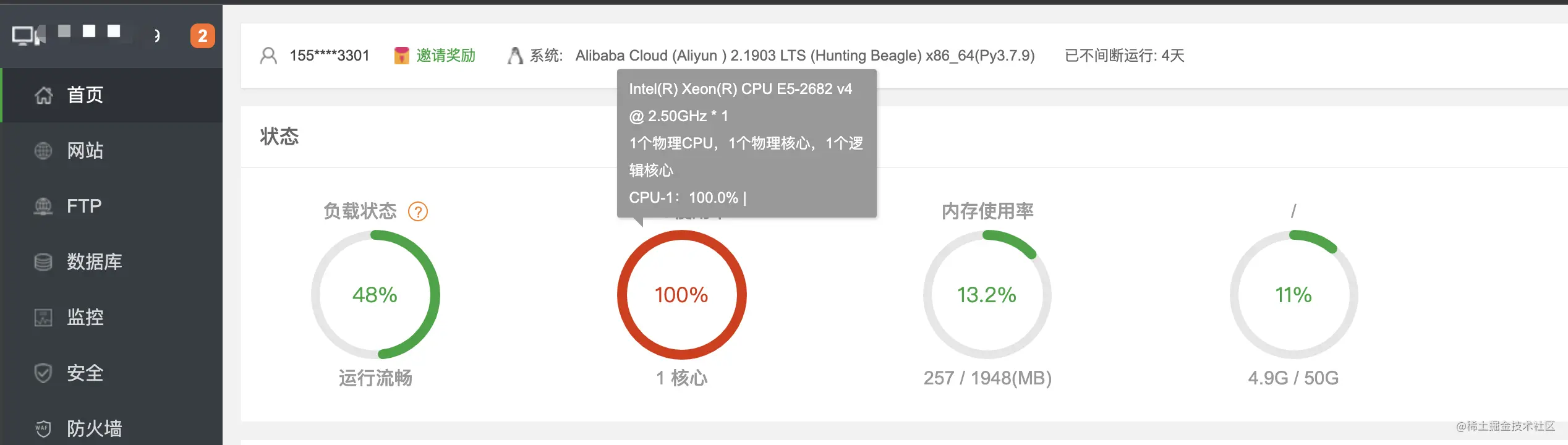This screenshot has width=1568, height=445.
Task: Click the 13.2% memory usage gauge
Action: tap(987, 295)
